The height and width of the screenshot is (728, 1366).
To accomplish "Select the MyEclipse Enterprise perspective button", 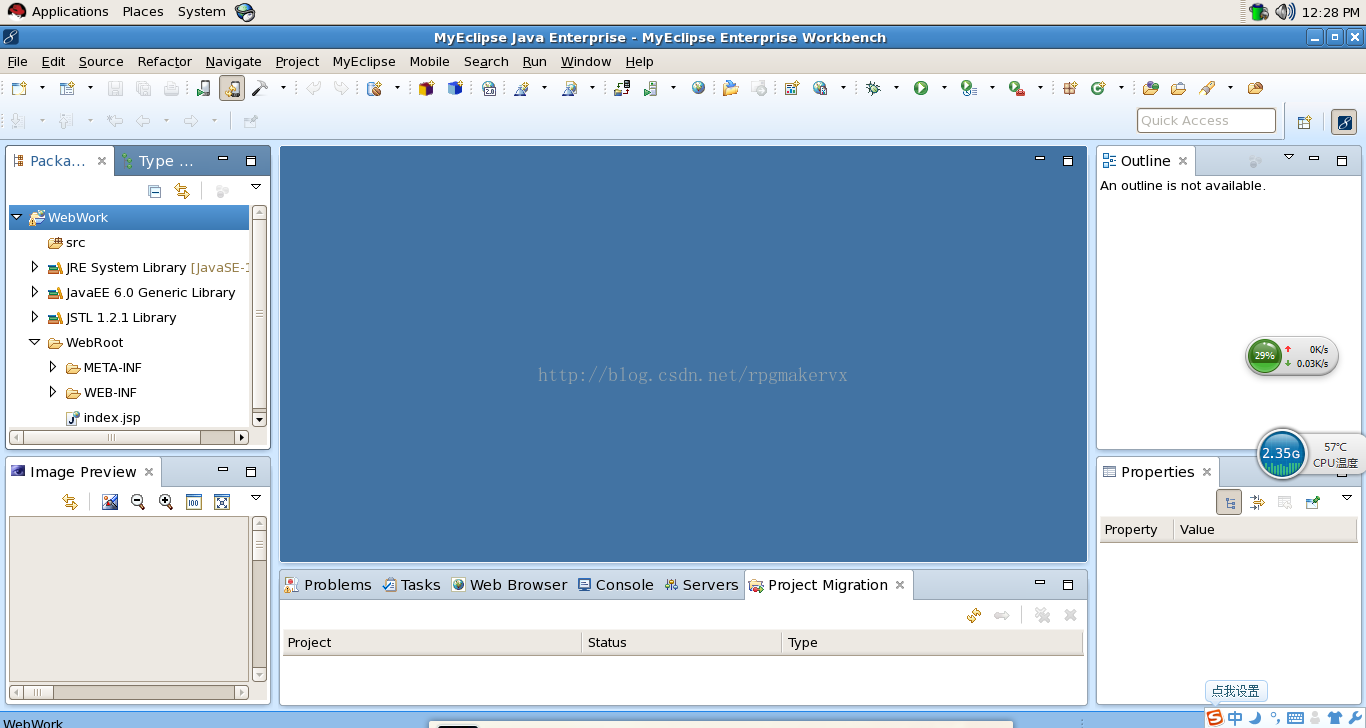I will point(1344,122).
